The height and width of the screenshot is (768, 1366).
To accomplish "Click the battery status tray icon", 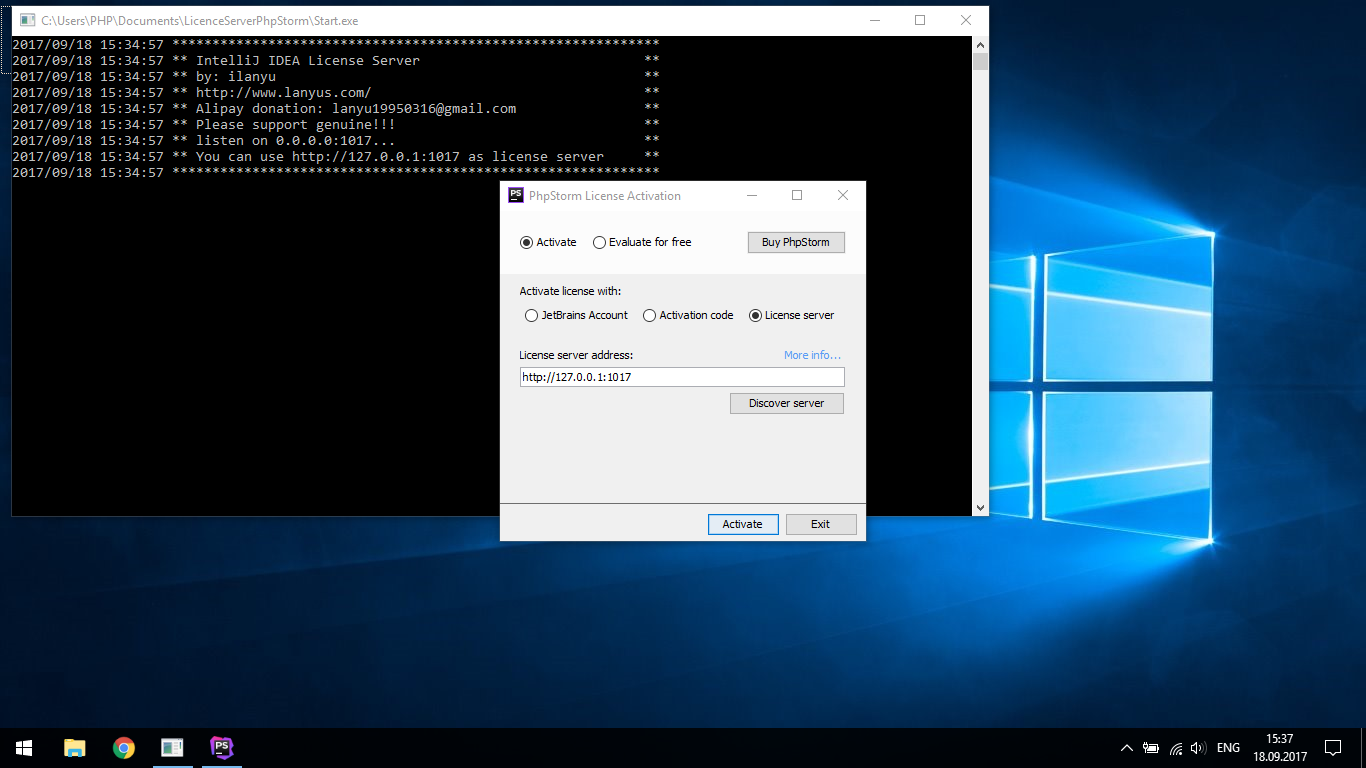I will pyautogui.click(x=1151, y=748).
